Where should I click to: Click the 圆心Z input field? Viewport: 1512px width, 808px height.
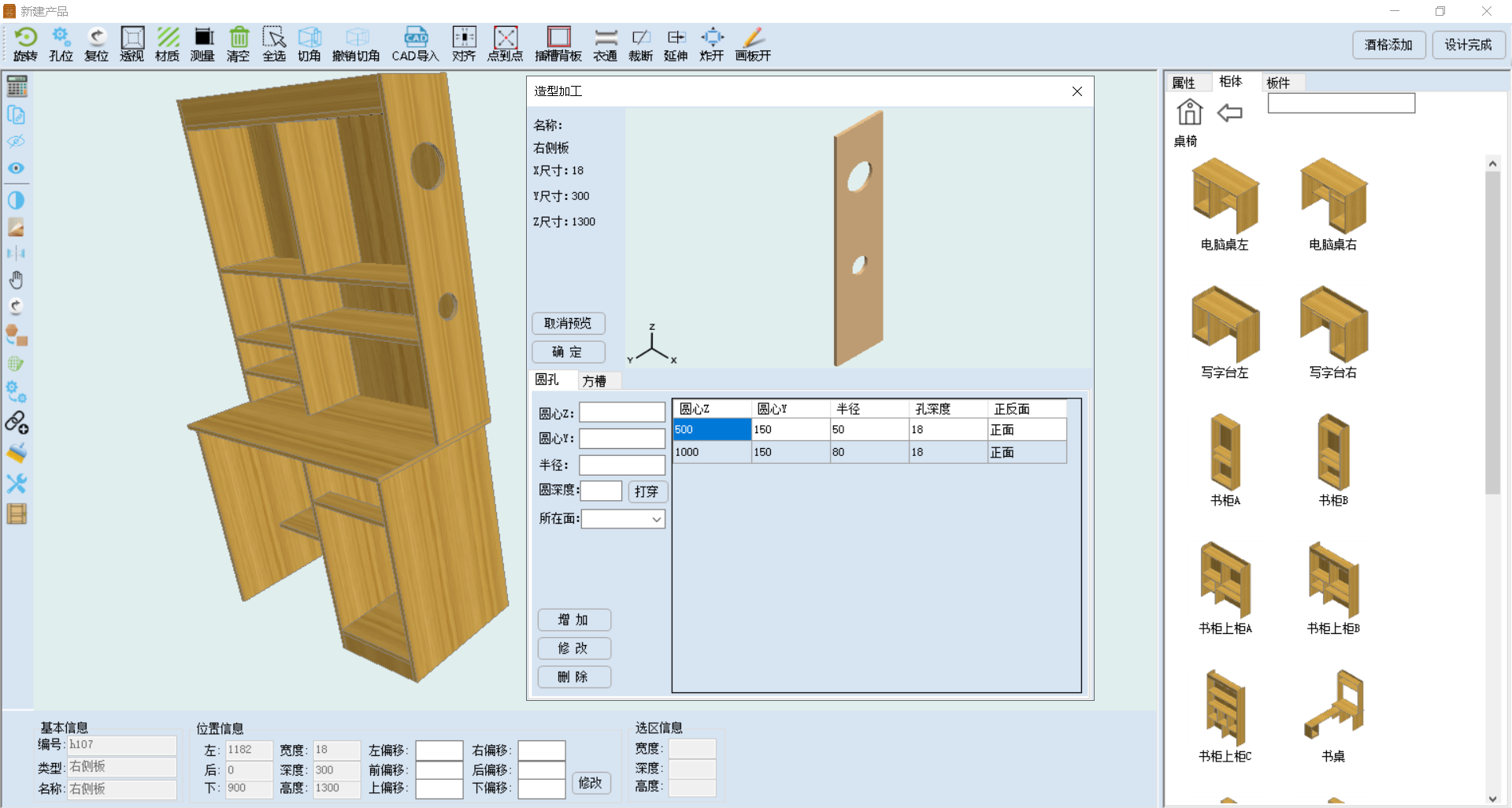pyautogui.click(x=623, y=413)
